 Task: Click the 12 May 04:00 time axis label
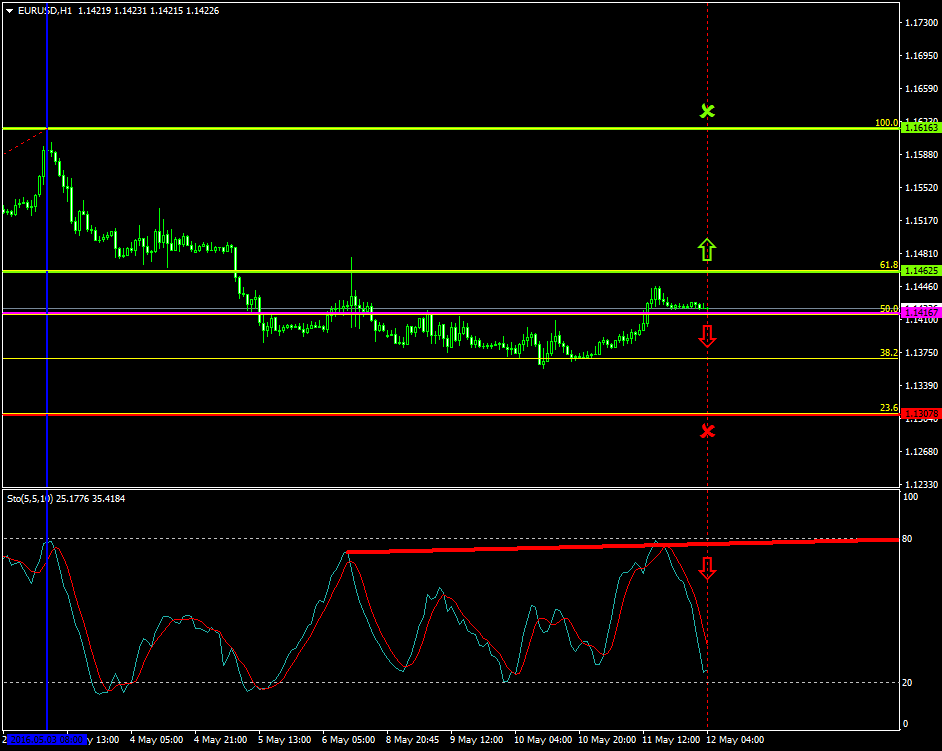(x=735, y=740)
